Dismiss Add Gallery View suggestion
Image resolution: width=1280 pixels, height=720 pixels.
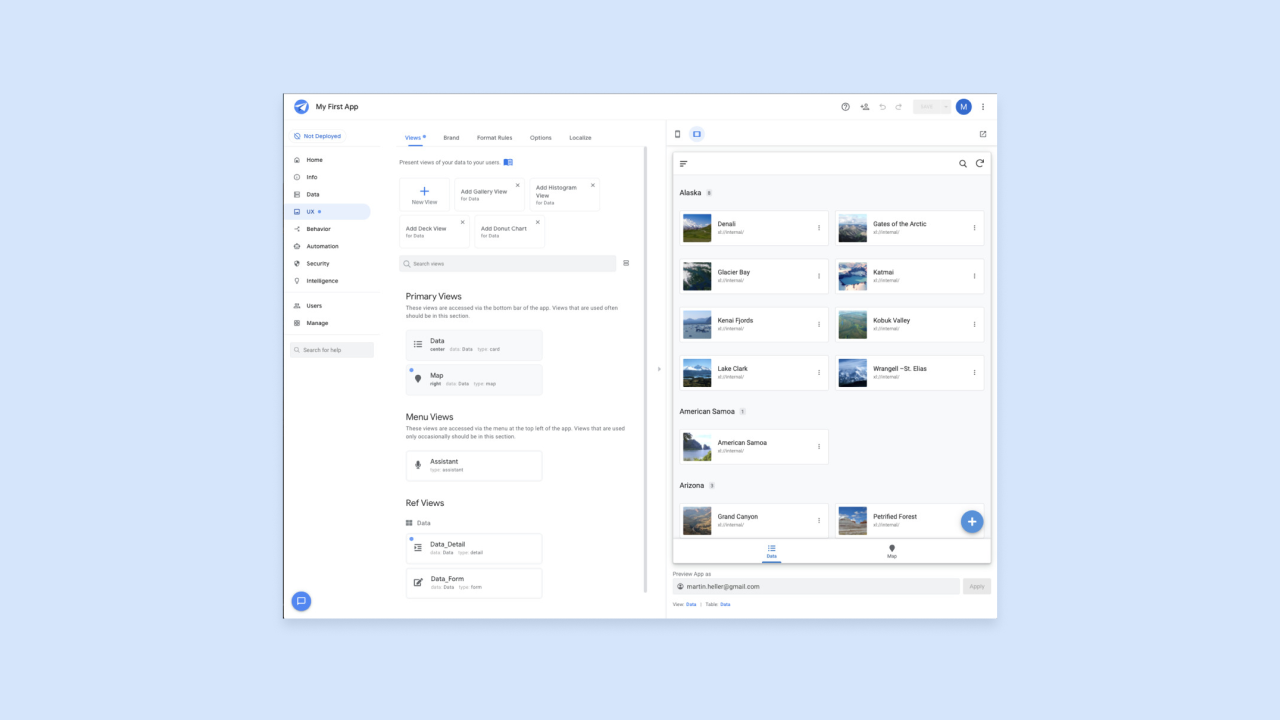click(517, 185)
